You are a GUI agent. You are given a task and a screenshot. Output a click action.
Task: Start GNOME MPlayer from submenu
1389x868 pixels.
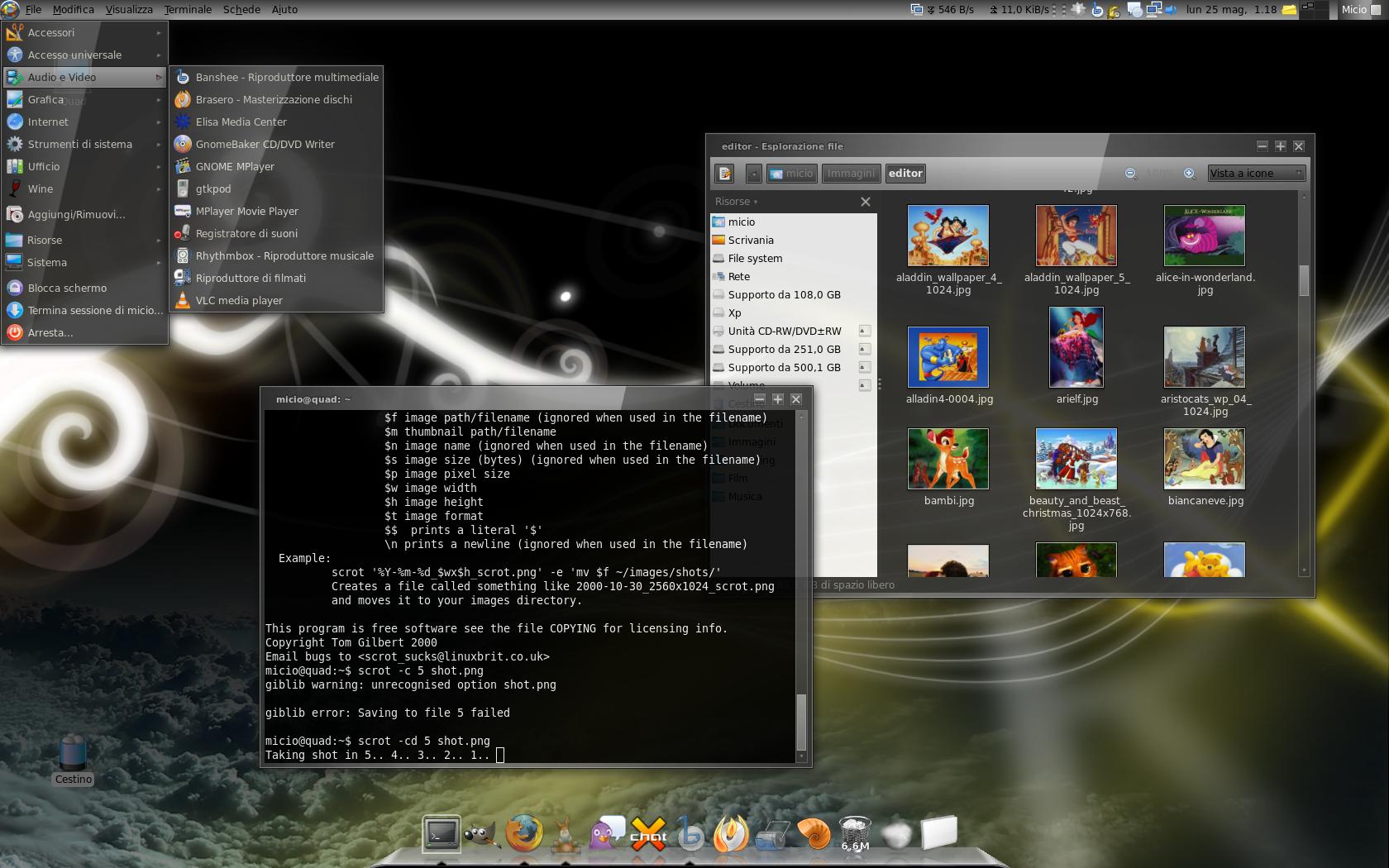(276, 166)
